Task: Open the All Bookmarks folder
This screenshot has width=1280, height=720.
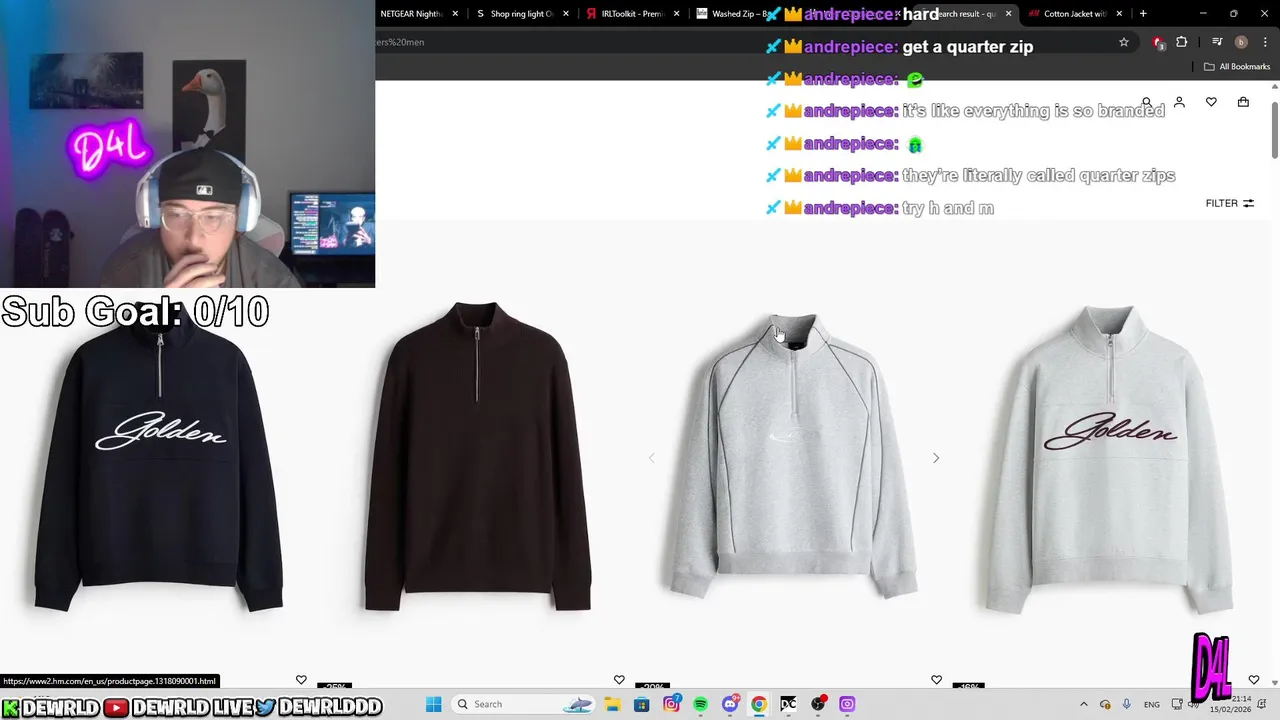Action: point(1237,67)
